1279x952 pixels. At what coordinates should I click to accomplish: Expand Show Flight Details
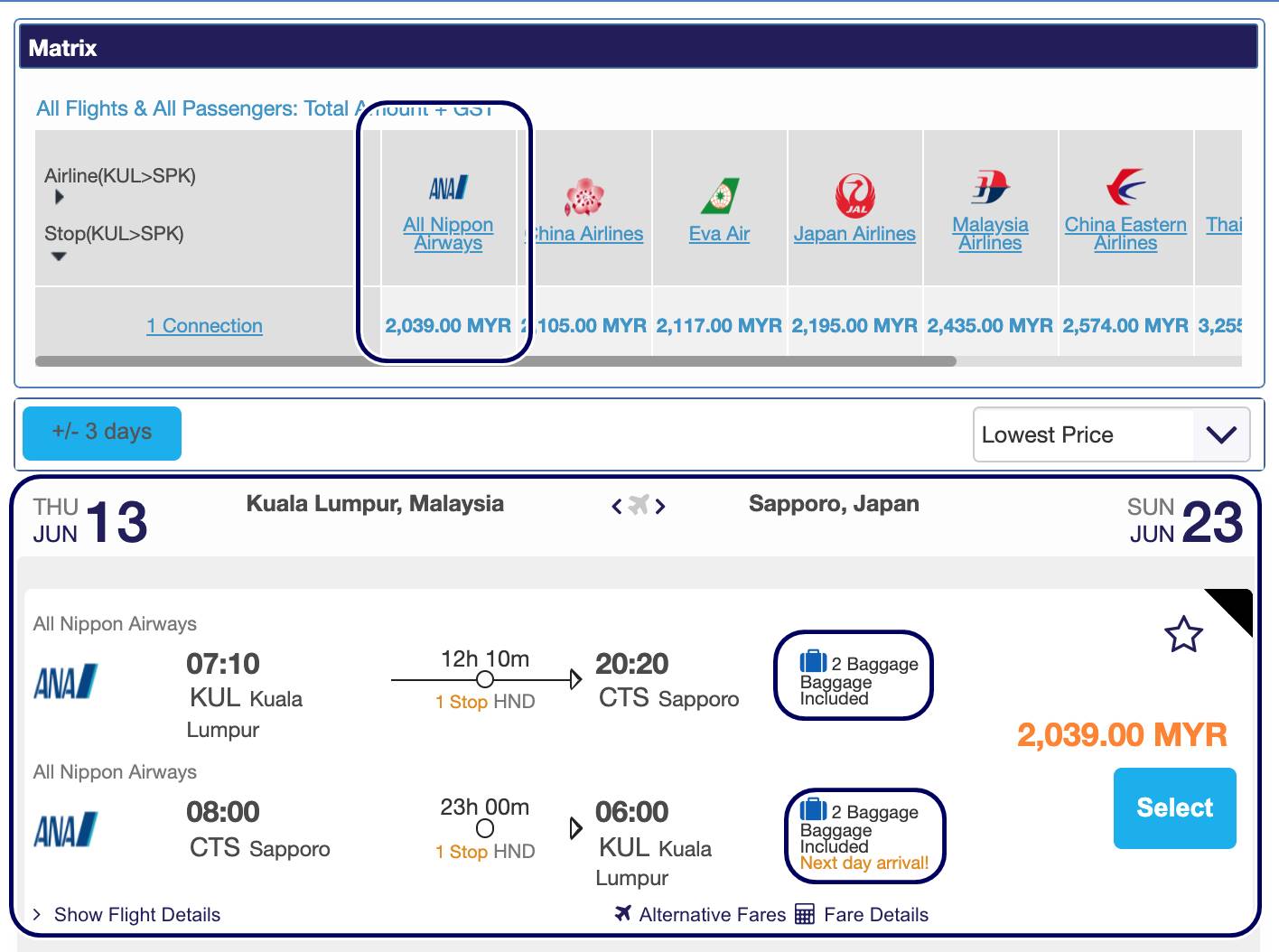(126, 914)
